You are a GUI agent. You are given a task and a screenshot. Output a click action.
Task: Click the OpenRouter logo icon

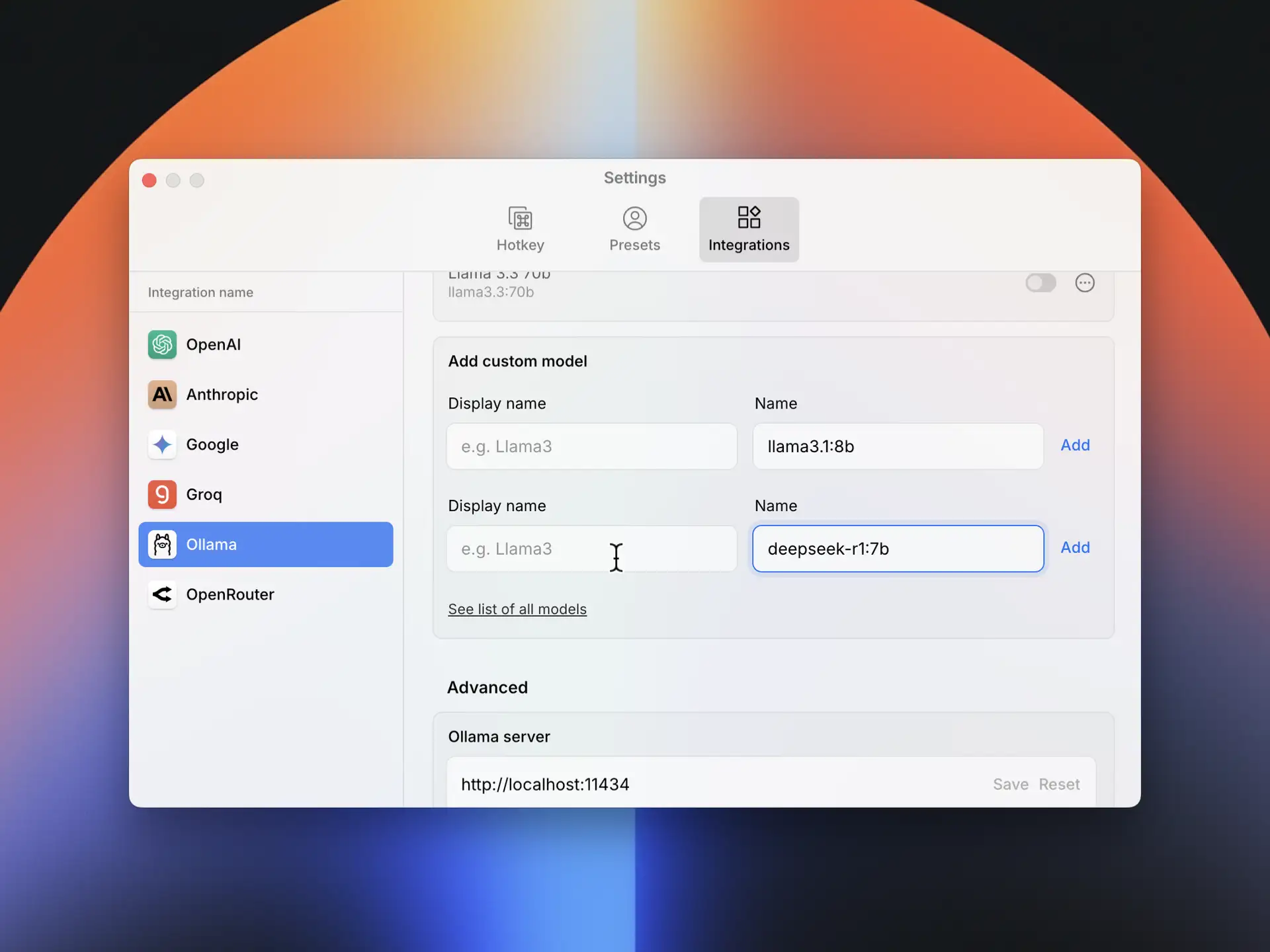coord(162,594)
